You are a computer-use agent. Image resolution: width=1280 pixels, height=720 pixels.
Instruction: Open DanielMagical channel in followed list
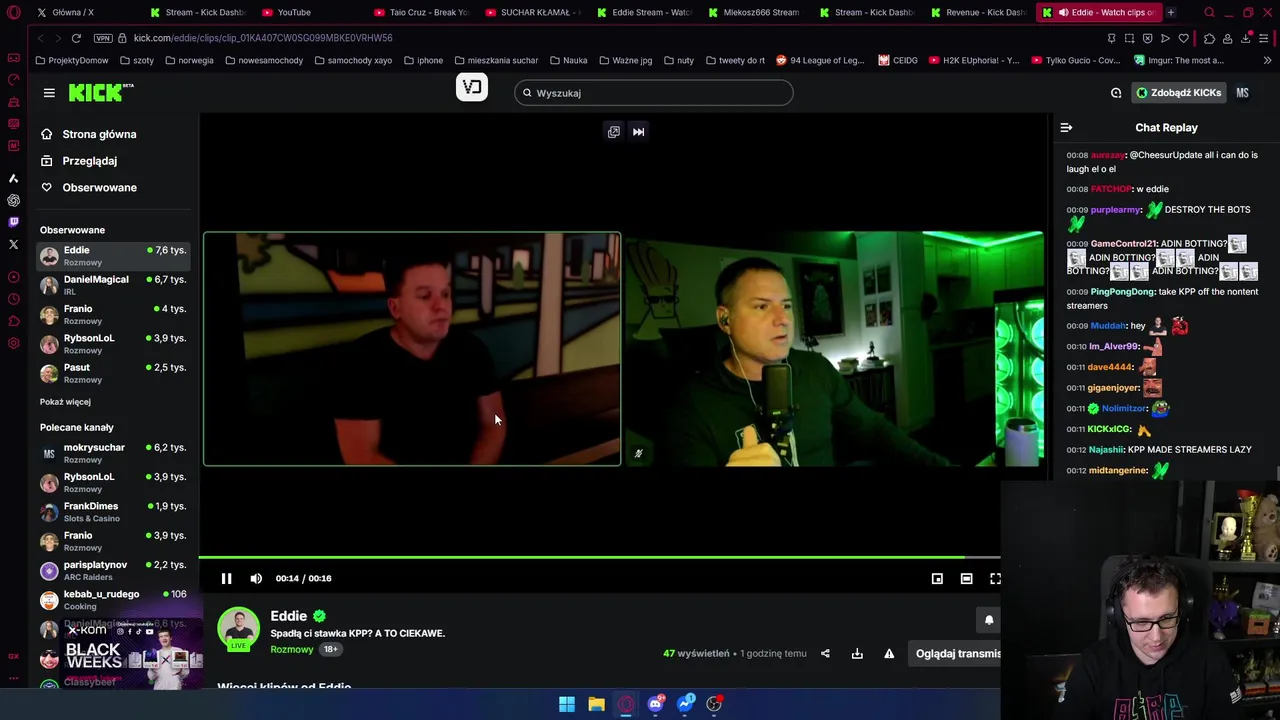(x=114, y=285)
